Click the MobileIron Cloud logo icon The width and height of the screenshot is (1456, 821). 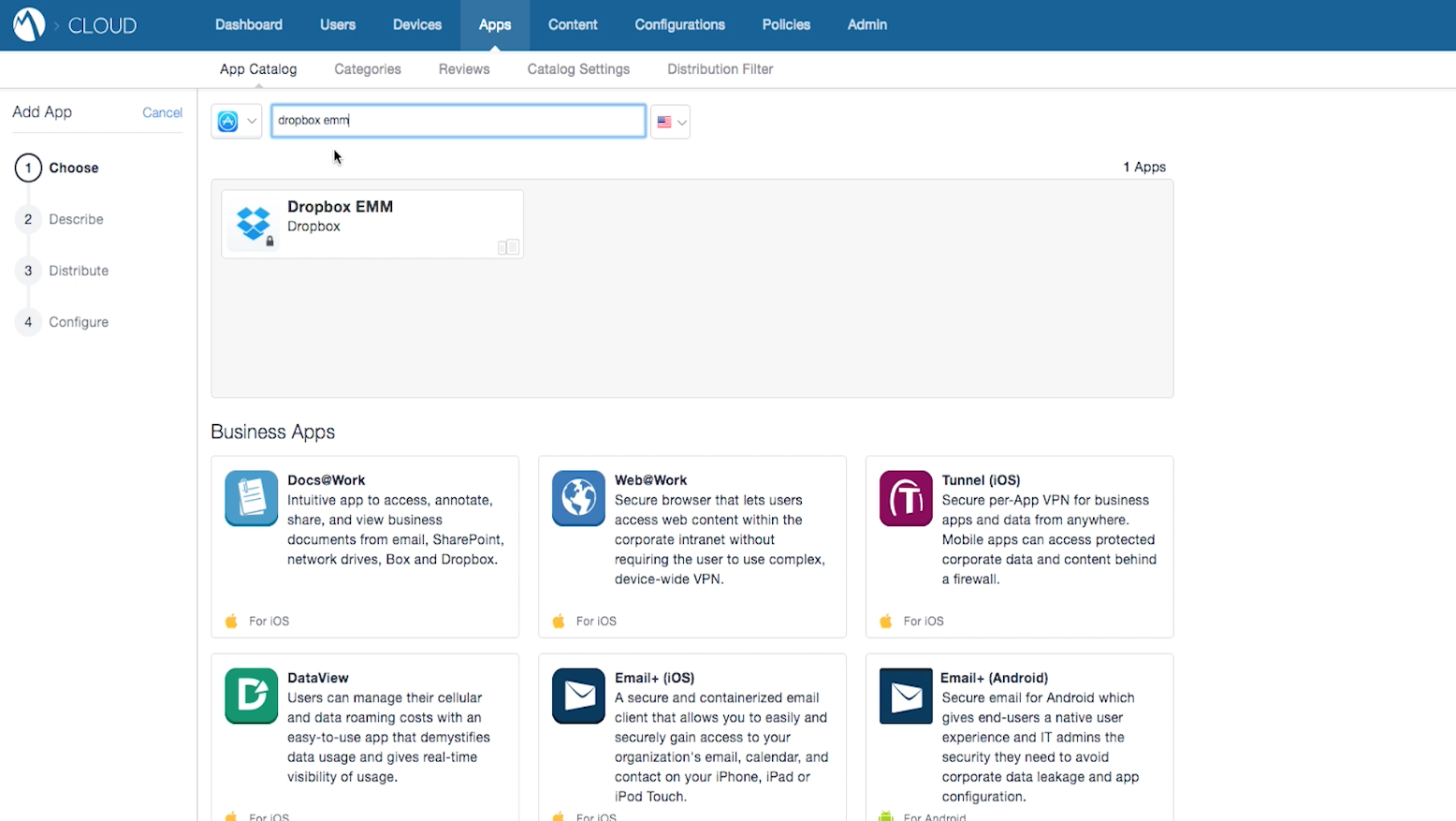[29, 24]
